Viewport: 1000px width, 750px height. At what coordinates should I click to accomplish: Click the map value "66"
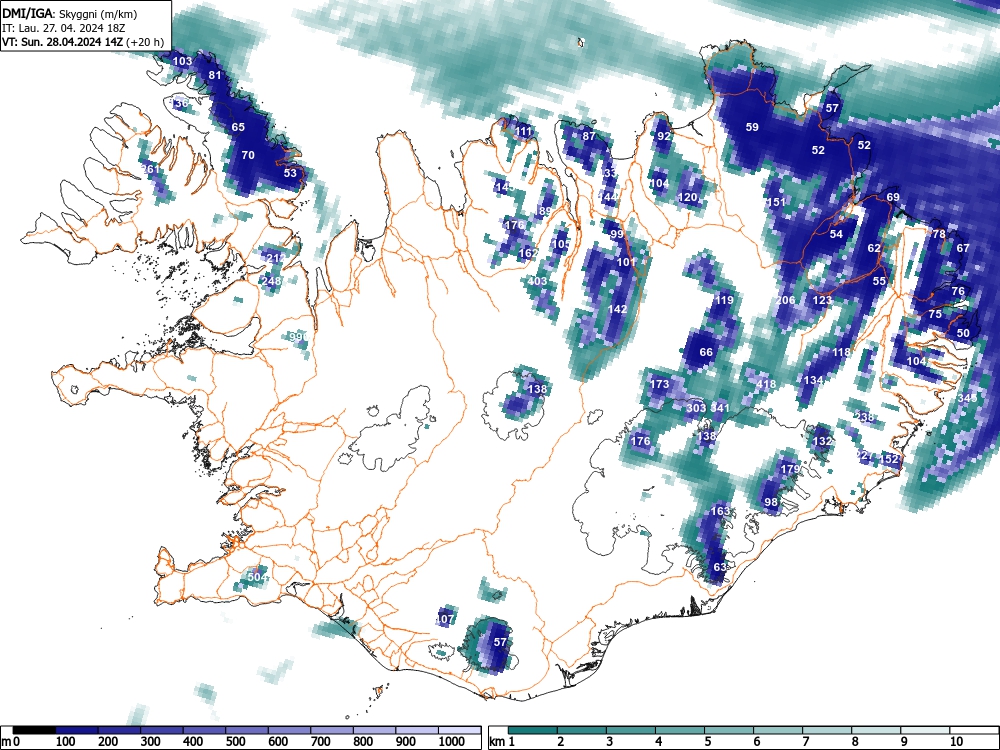(x=706, y=353)
